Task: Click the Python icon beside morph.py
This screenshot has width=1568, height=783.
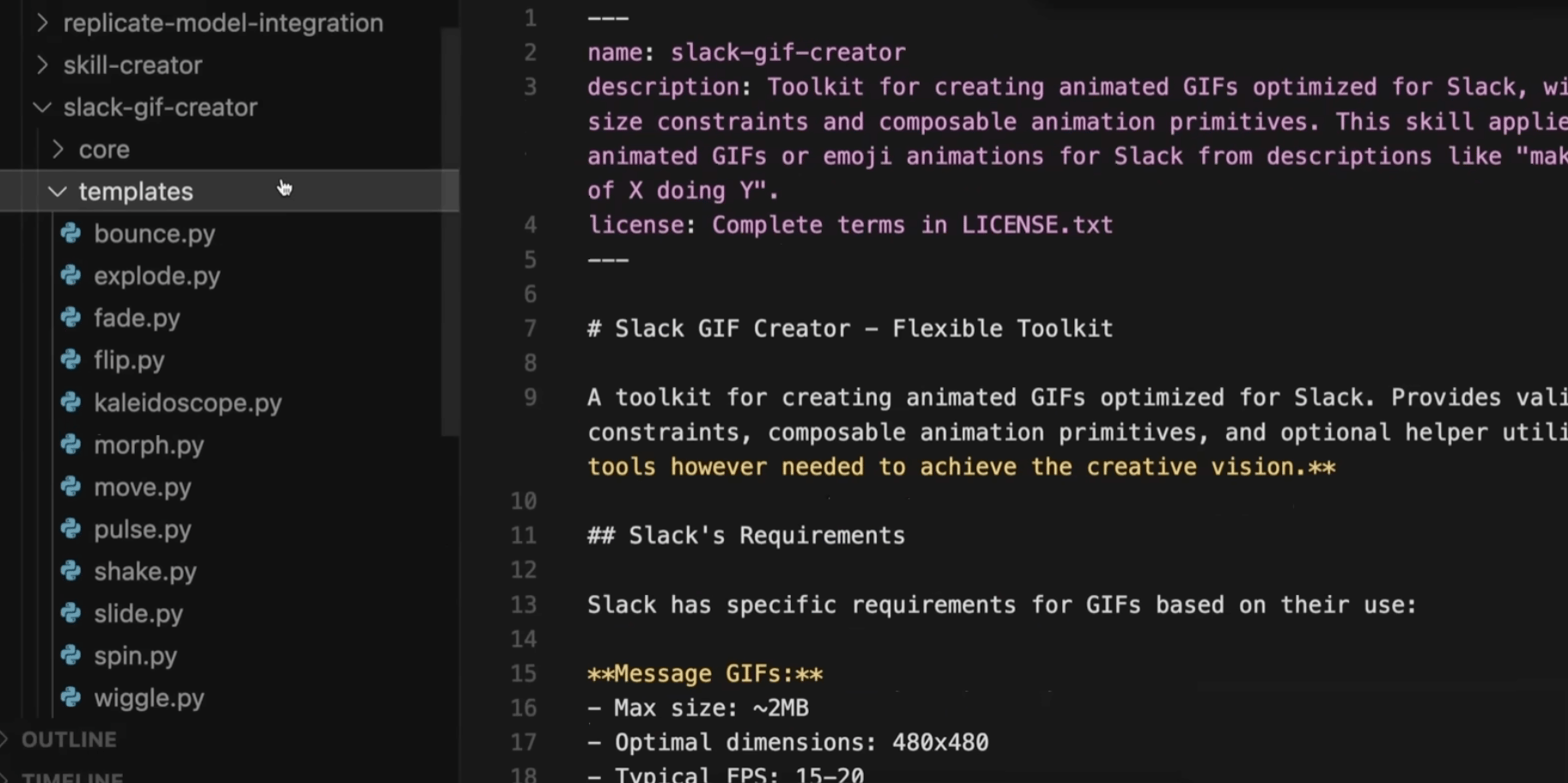Action: [x=70, y=445]
